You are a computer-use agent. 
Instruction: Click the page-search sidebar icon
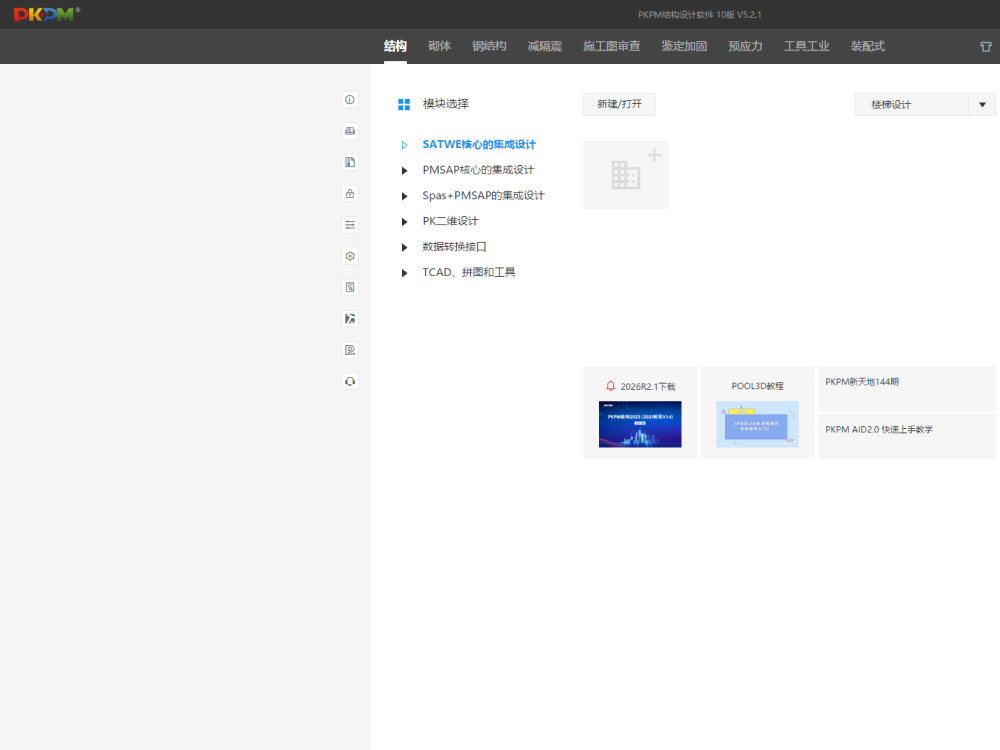tap(349, 287)
